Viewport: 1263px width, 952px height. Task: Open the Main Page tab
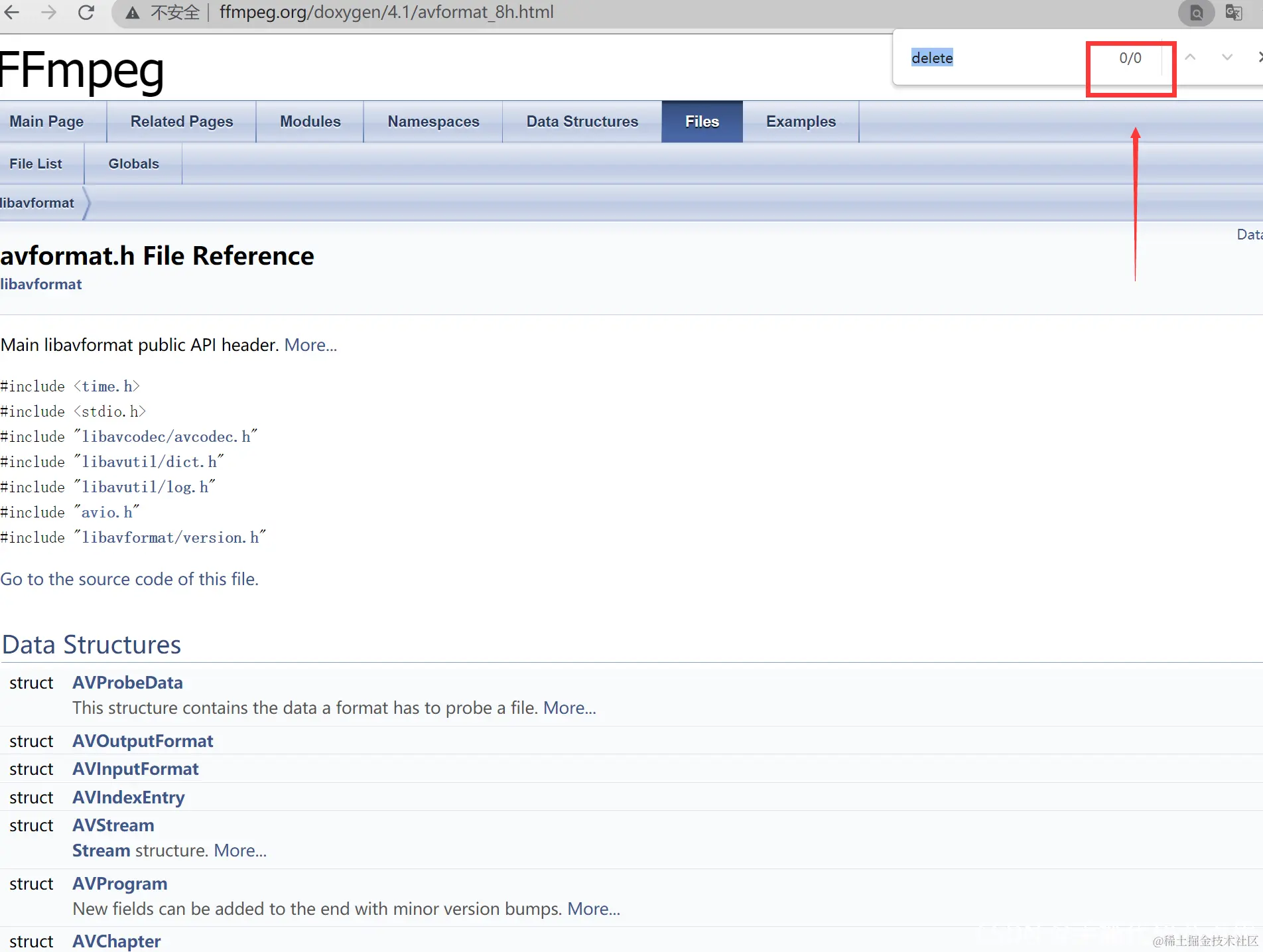click(x=46, y=121)
